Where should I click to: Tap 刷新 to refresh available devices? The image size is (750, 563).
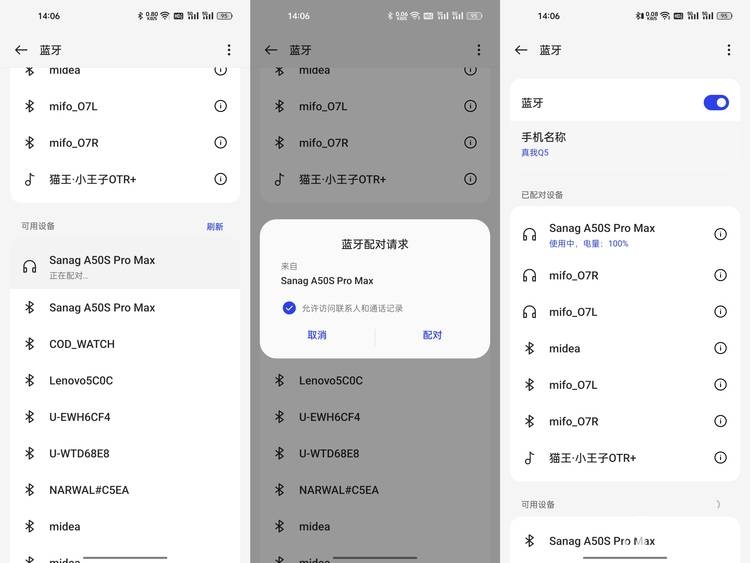coord(215,226)
